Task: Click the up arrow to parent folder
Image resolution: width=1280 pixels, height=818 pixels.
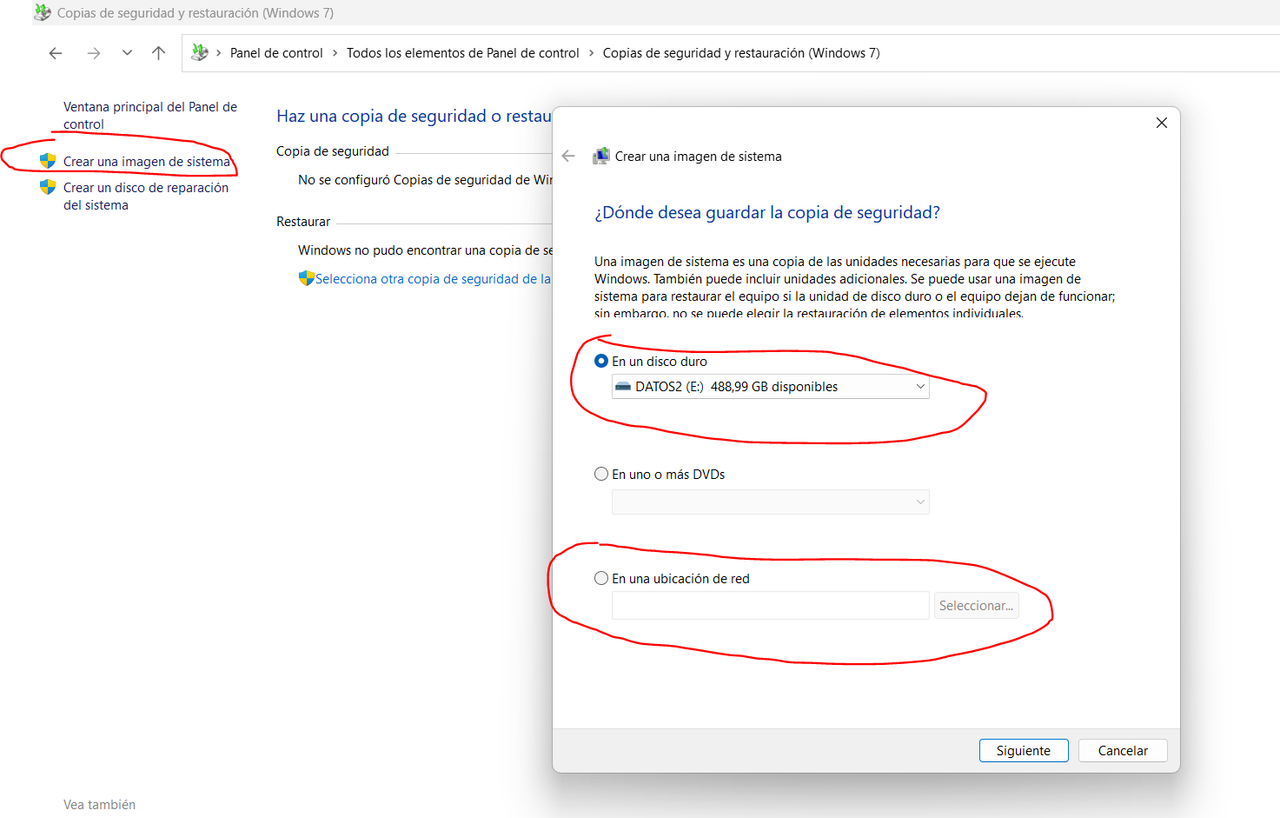Action: tap(158, 53)
